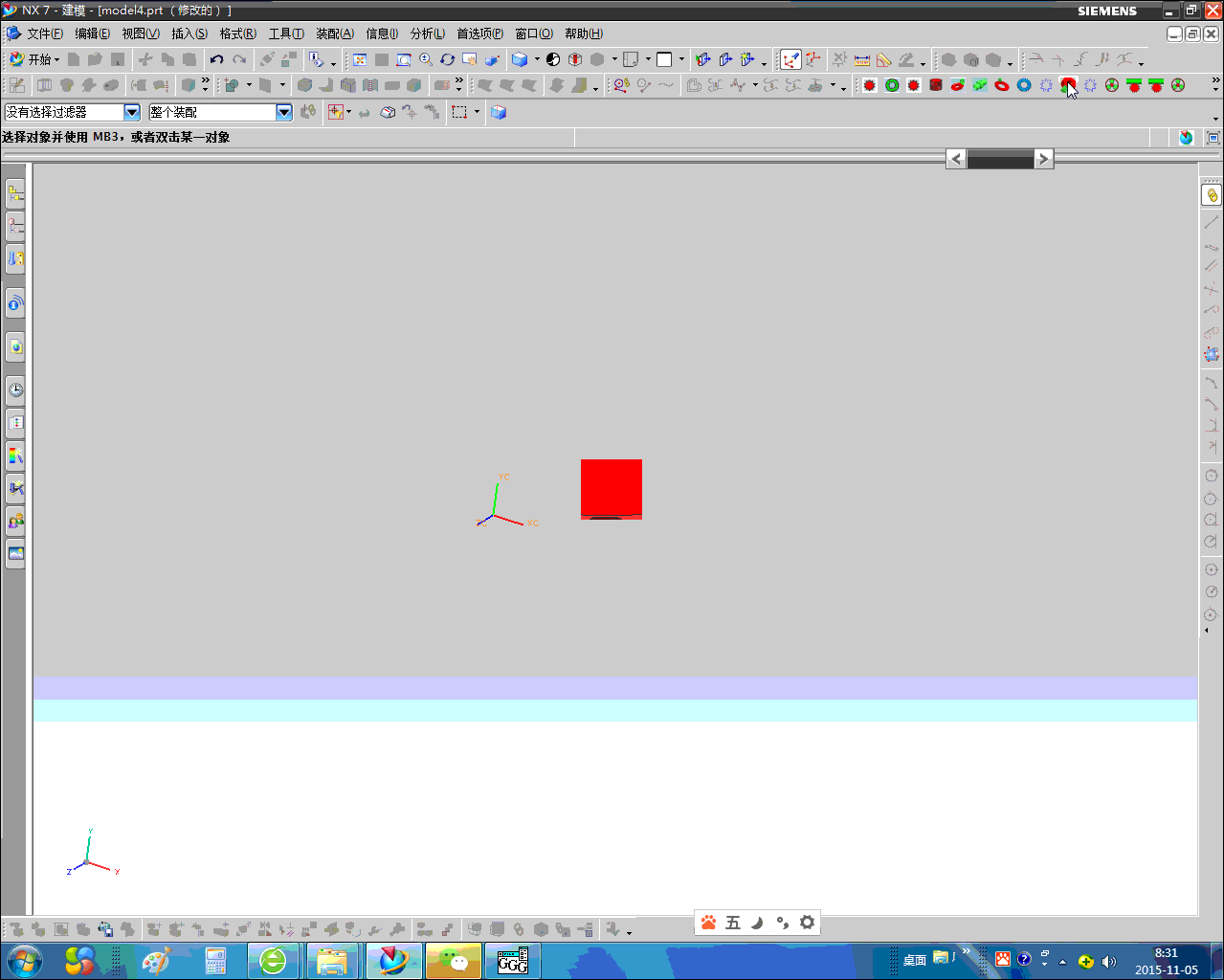This screenshot has width=1224, height=980.
Task: Click the Redo arrow icon
Action: pos(239,59)
